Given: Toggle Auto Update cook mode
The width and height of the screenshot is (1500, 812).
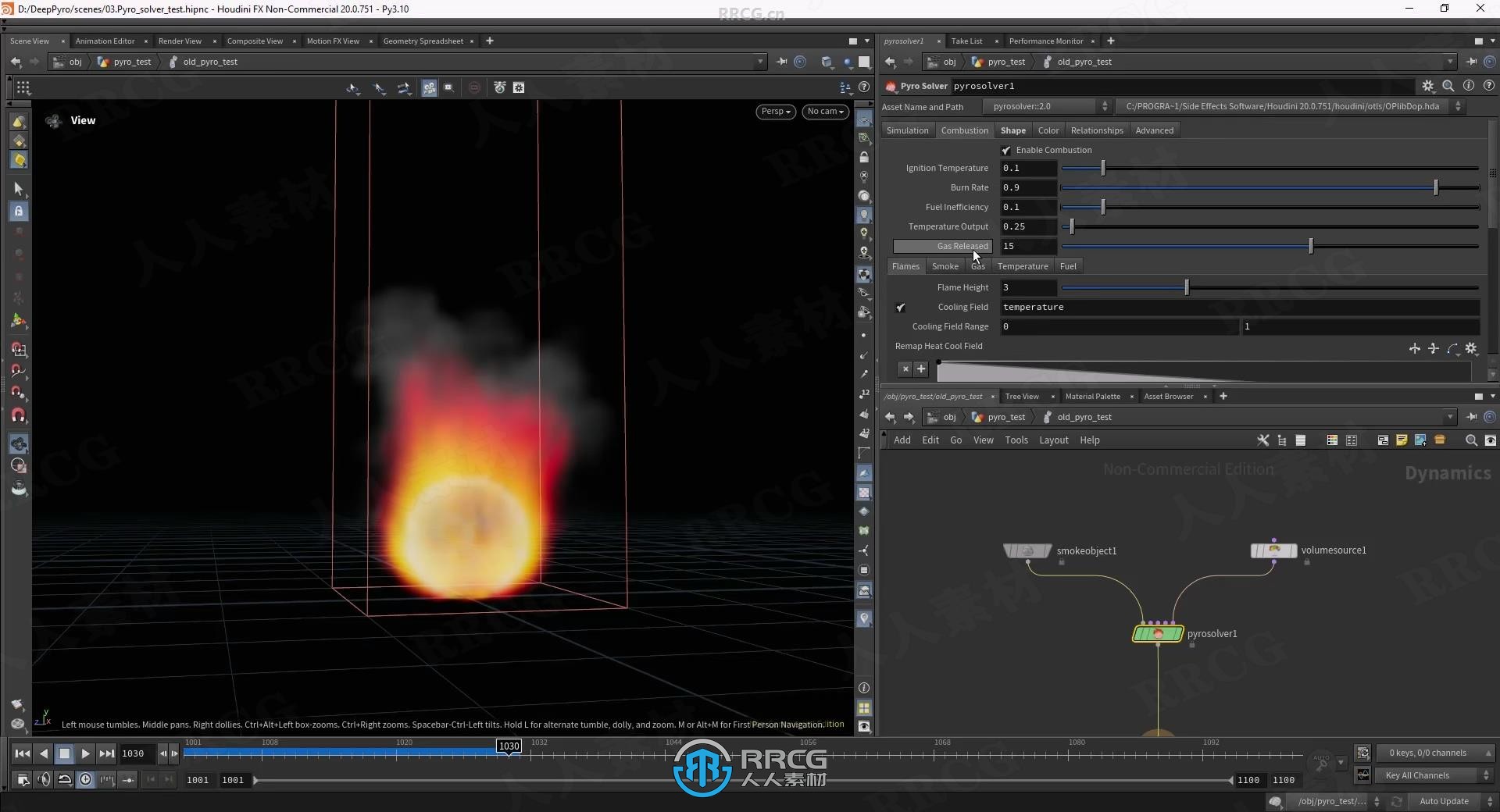Looking at the screenshot, I should [1444, 801].
